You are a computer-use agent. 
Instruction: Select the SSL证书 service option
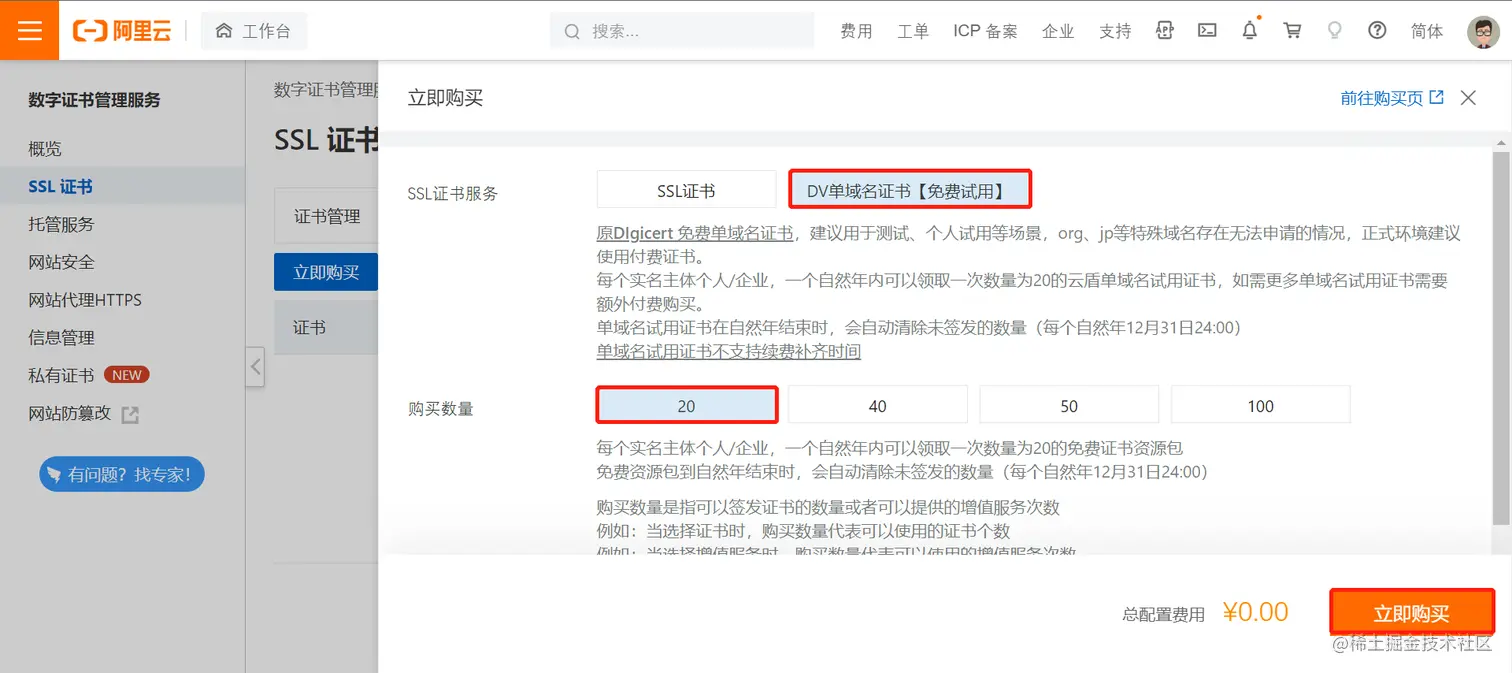click(x=686, y=190)
